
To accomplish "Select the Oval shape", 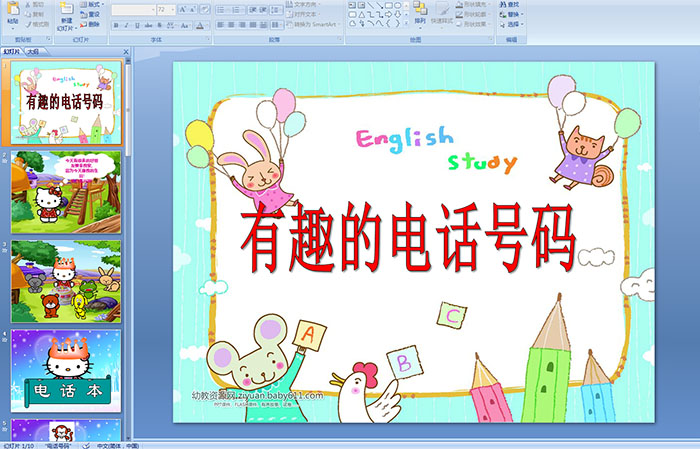I will pyautogui.click(x=398, y=5).
